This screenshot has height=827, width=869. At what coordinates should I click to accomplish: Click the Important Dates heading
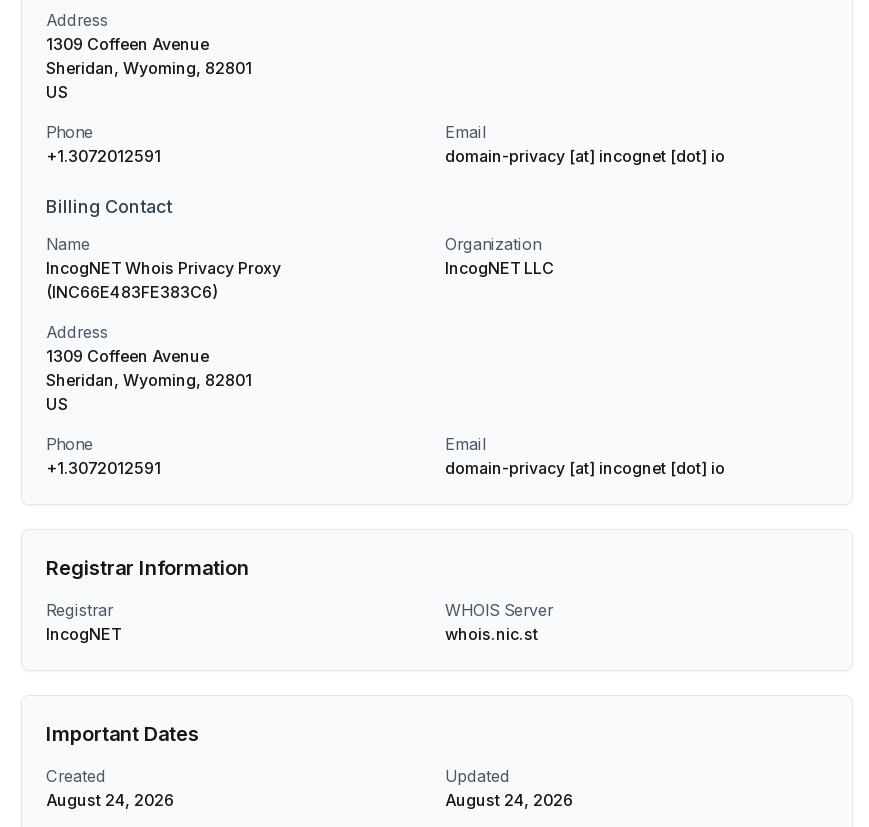(x=122, y=734)
